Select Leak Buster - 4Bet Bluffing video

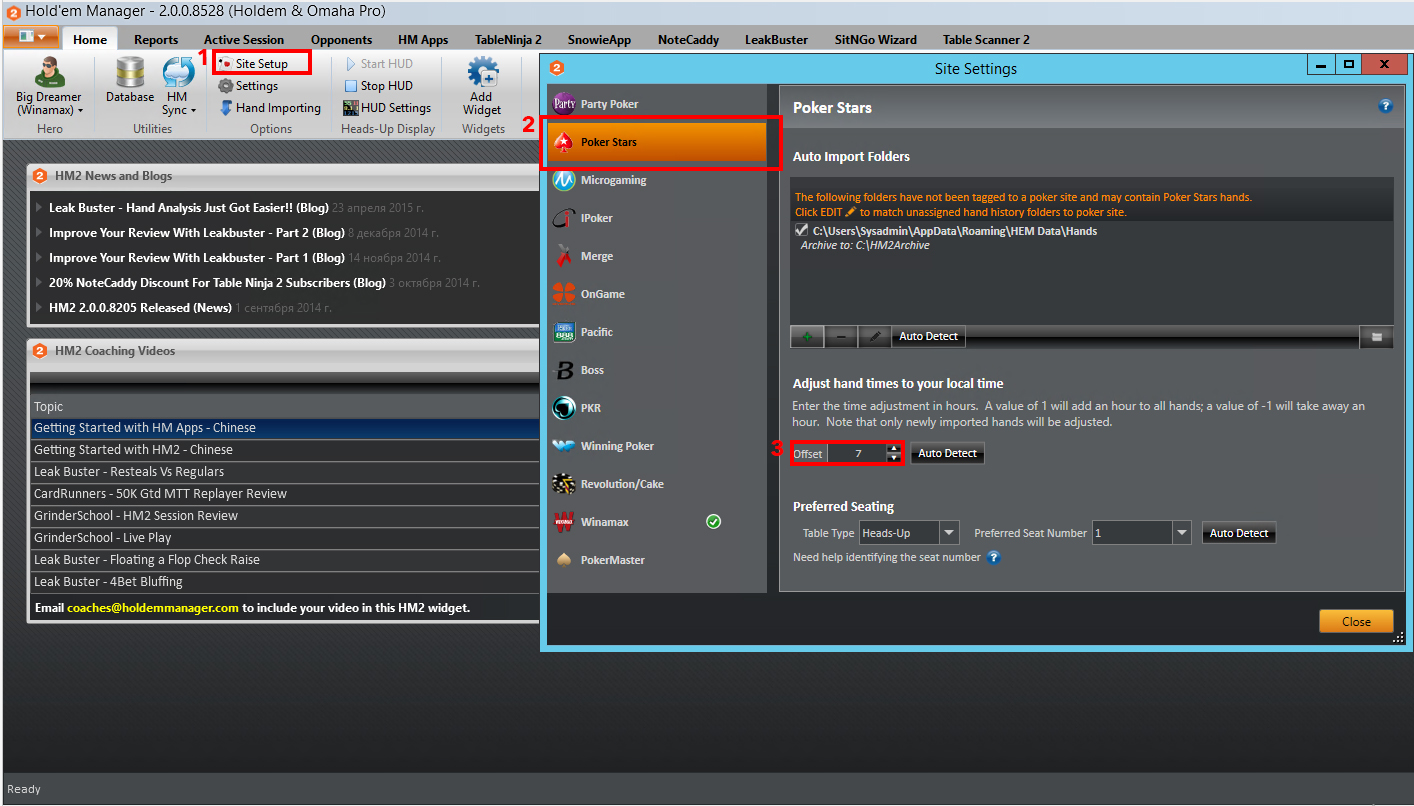pos(285,582)
